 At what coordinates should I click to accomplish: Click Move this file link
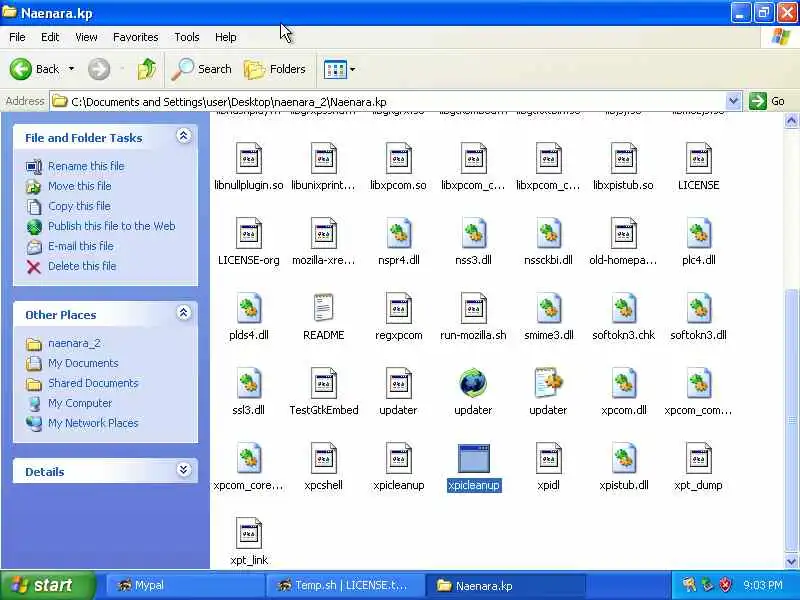[80, 186]
